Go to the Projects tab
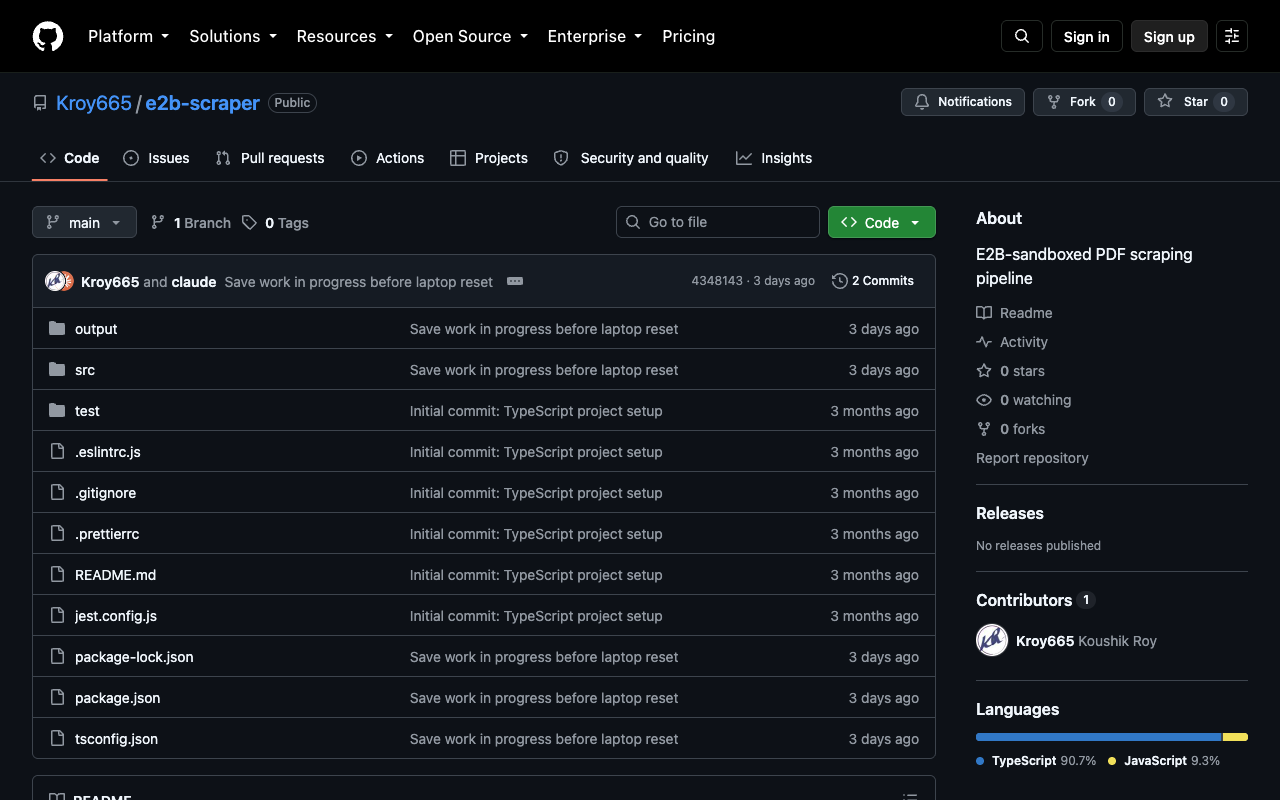 coord(489,158)
